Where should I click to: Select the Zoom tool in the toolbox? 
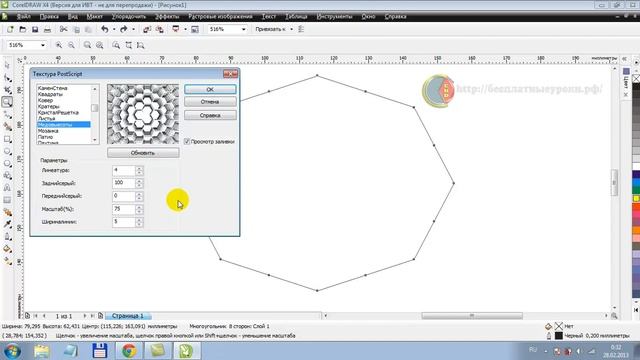pyautogui.click(x=7, y=102)
